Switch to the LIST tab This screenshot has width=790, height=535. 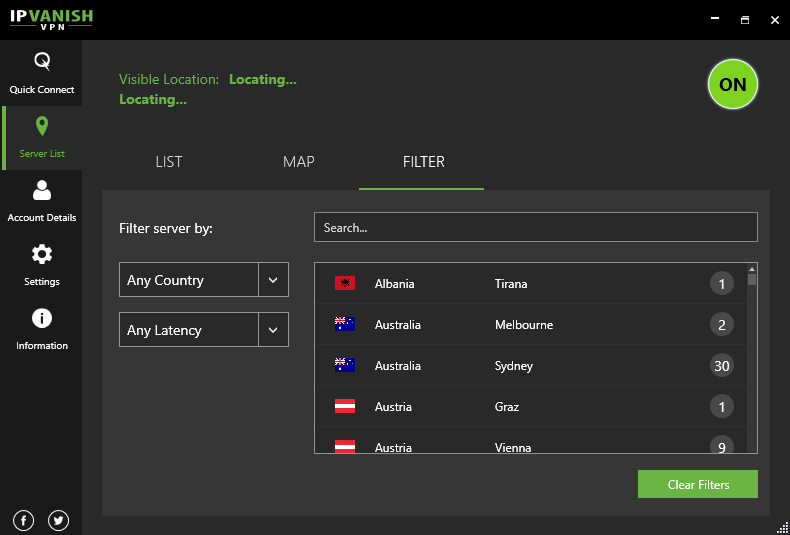169,162
